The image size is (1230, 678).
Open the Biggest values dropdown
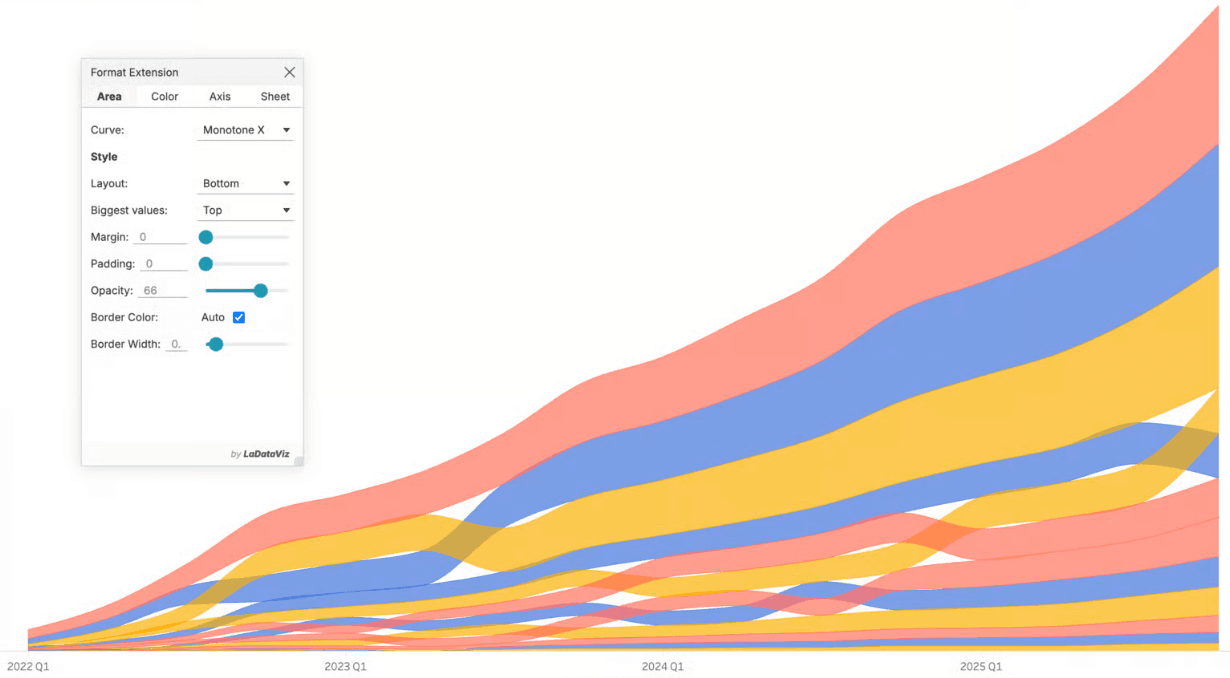[x=246, y=211]
